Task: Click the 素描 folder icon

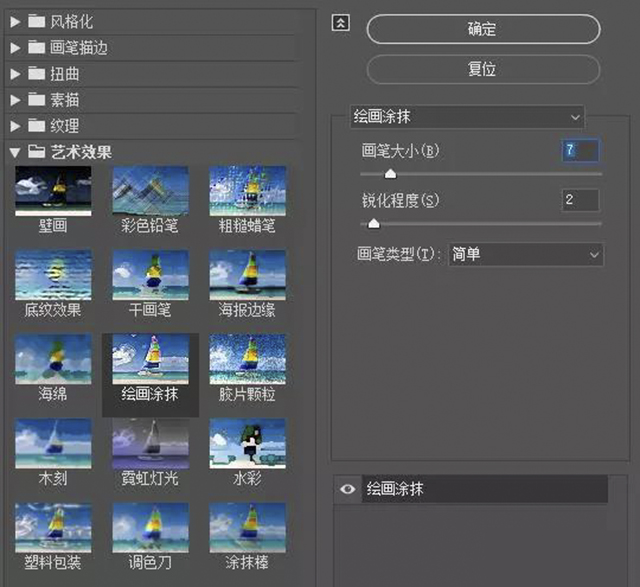Action: [36, 100]
